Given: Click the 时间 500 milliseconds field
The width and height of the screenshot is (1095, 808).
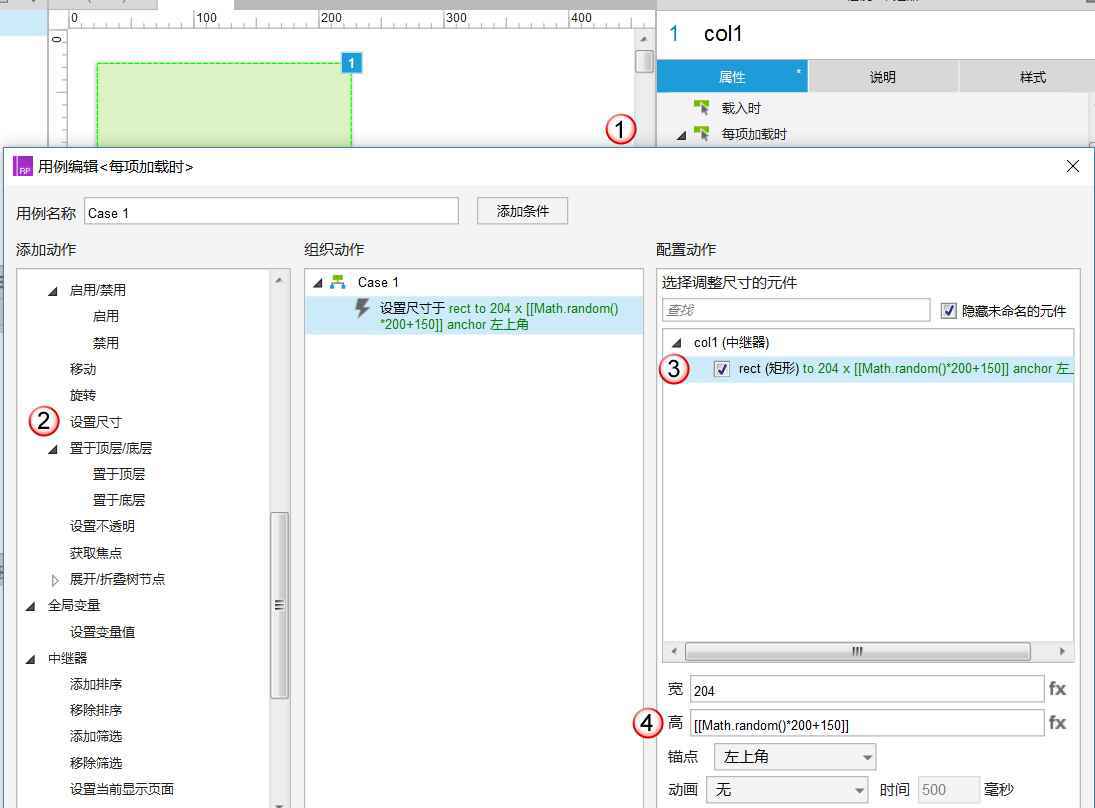Looking at the screenshot, I should tap(949, 790).
